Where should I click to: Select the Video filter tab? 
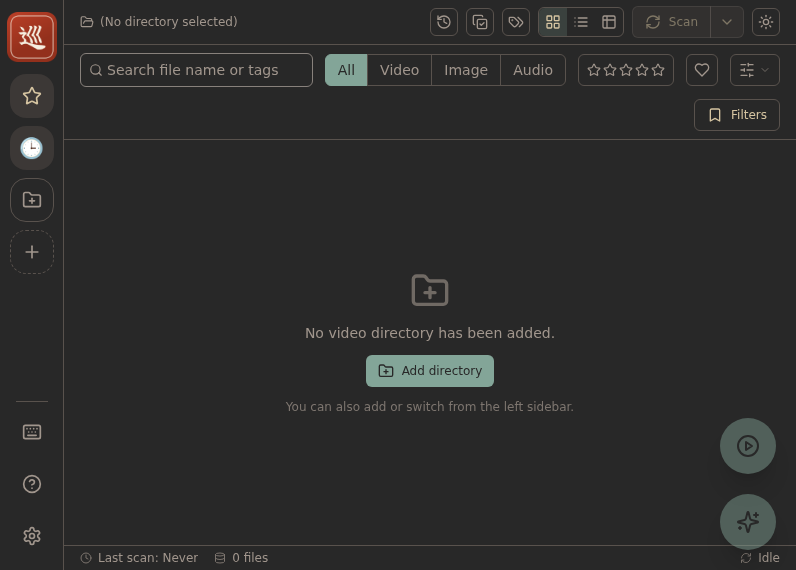[400, 70]
